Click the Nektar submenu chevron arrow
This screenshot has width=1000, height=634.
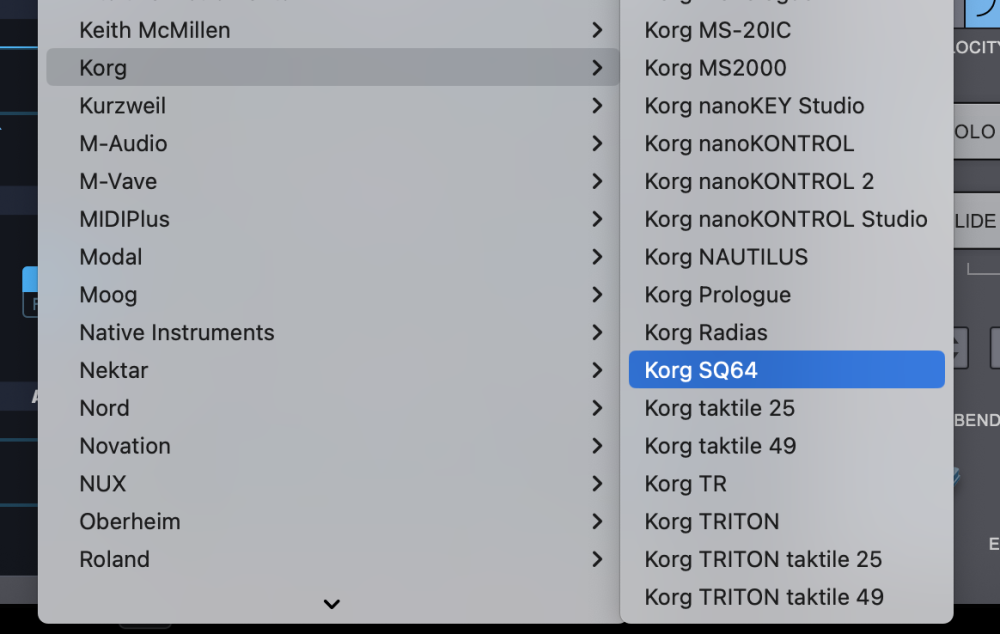(597, 371)
